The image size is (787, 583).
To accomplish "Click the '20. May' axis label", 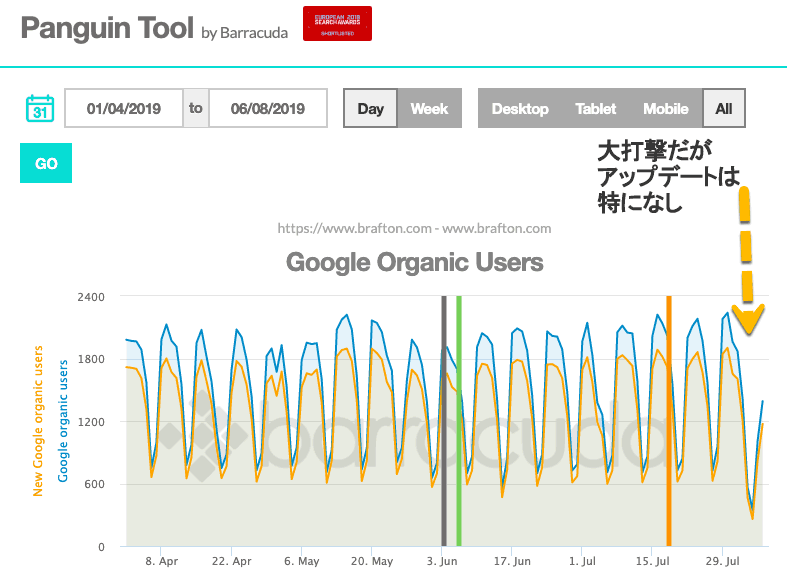I will click(372, 561).
